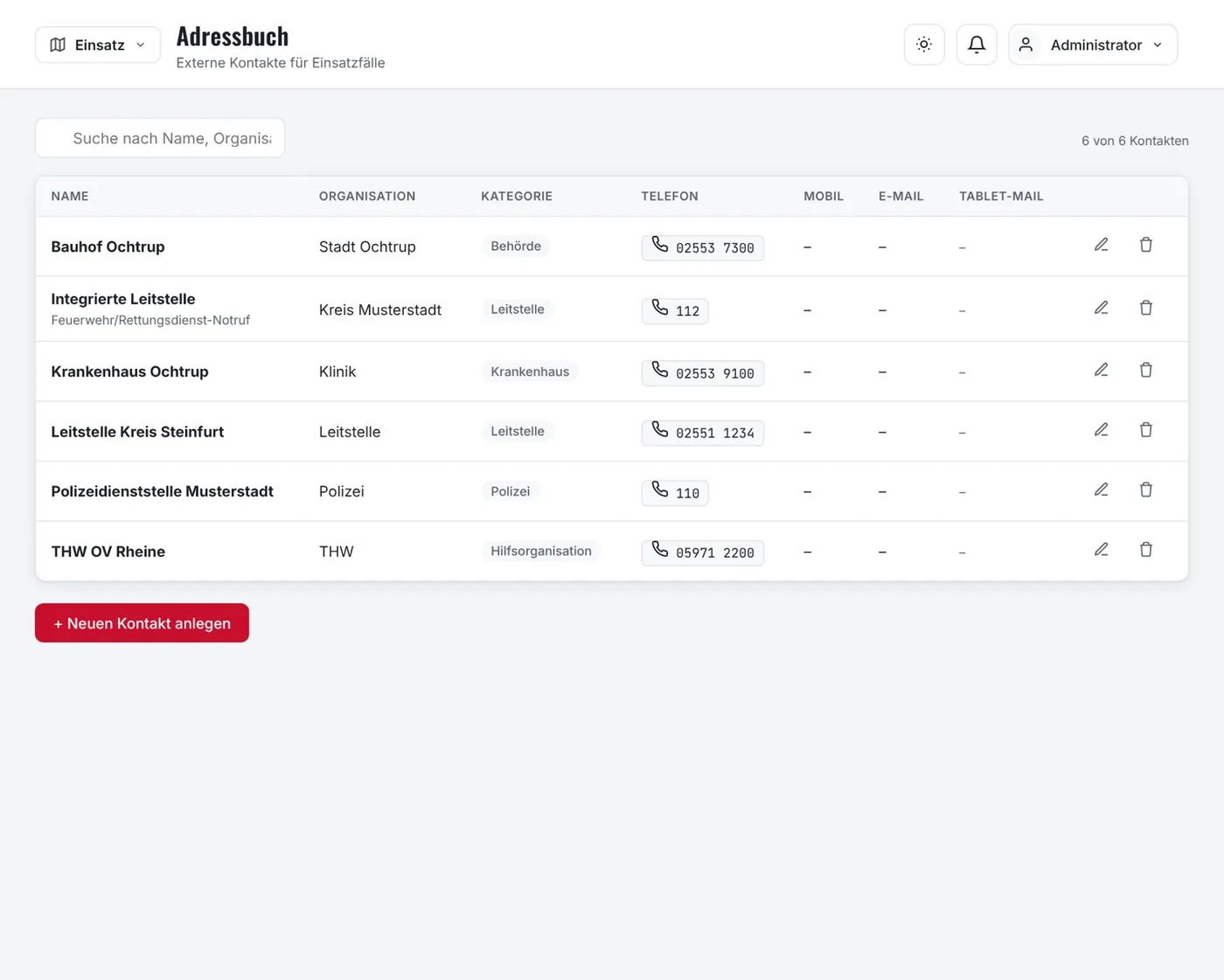
Task: Click the Name column header
Action: point(70,196)
